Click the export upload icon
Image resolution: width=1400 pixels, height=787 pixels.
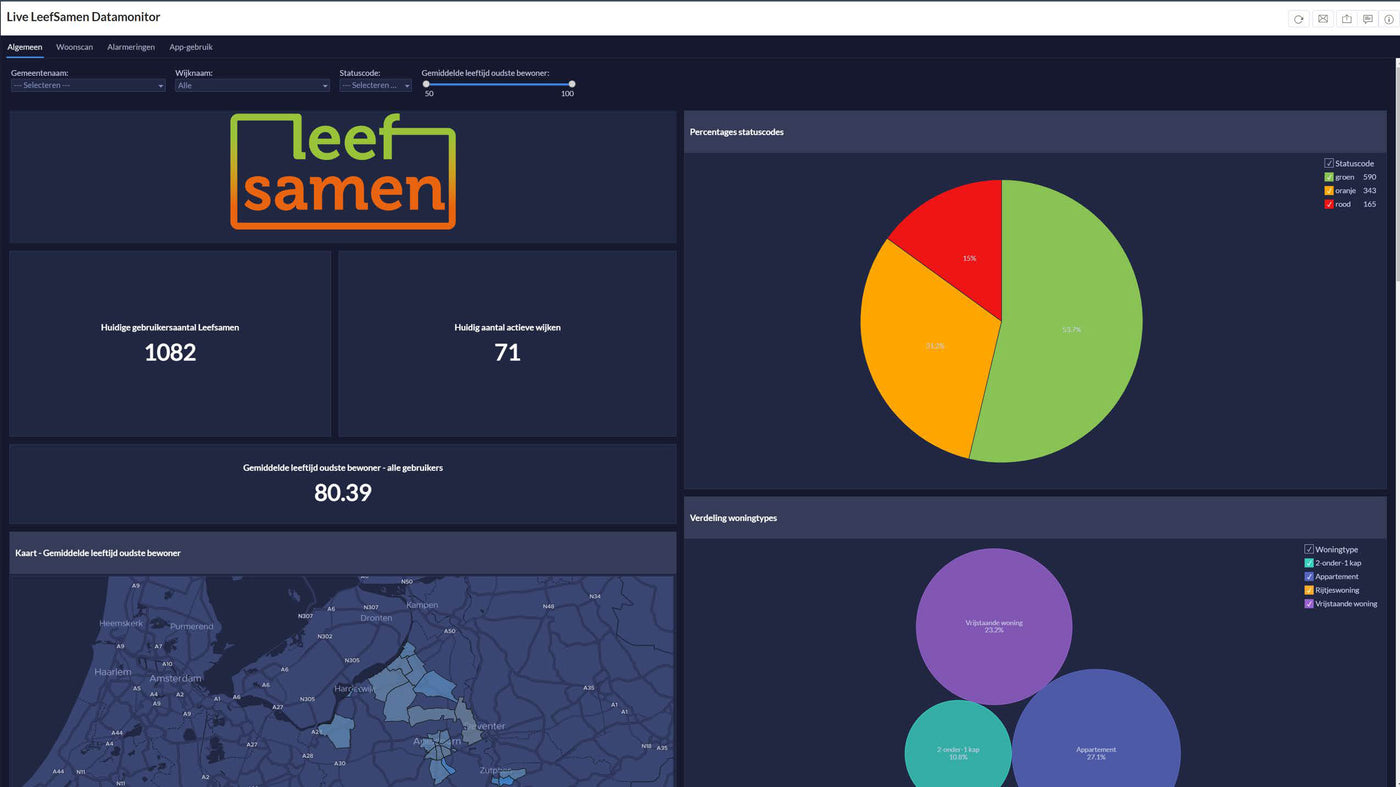[1346, 19]
